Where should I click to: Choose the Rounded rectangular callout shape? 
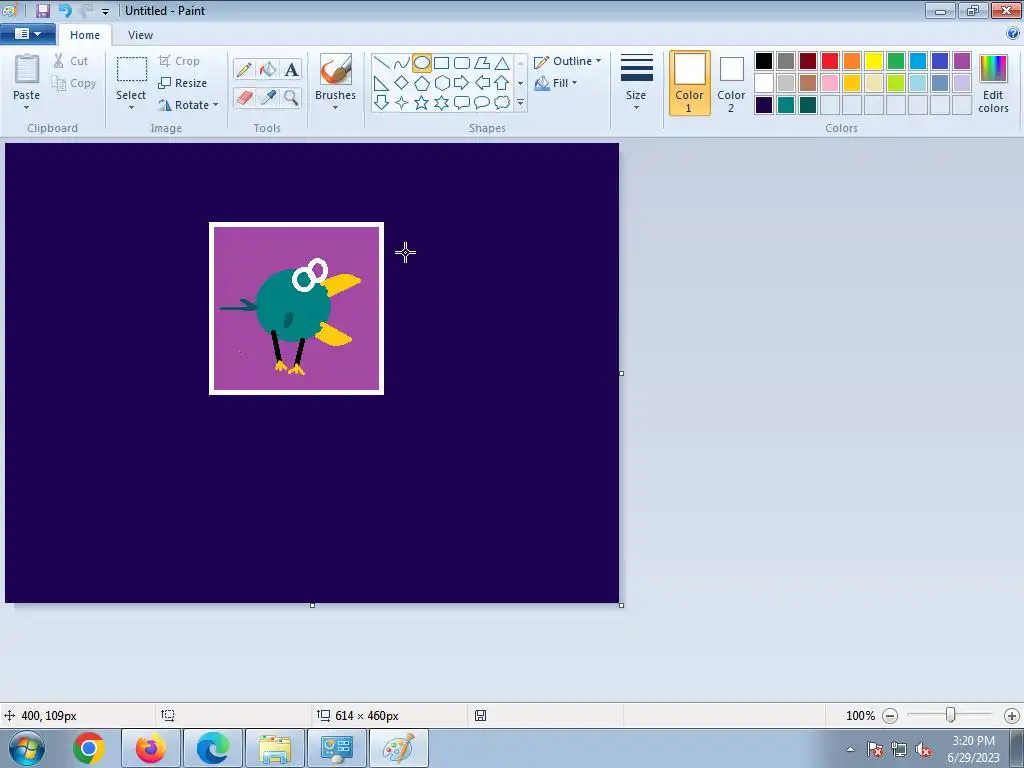click(x=462, y=103)
